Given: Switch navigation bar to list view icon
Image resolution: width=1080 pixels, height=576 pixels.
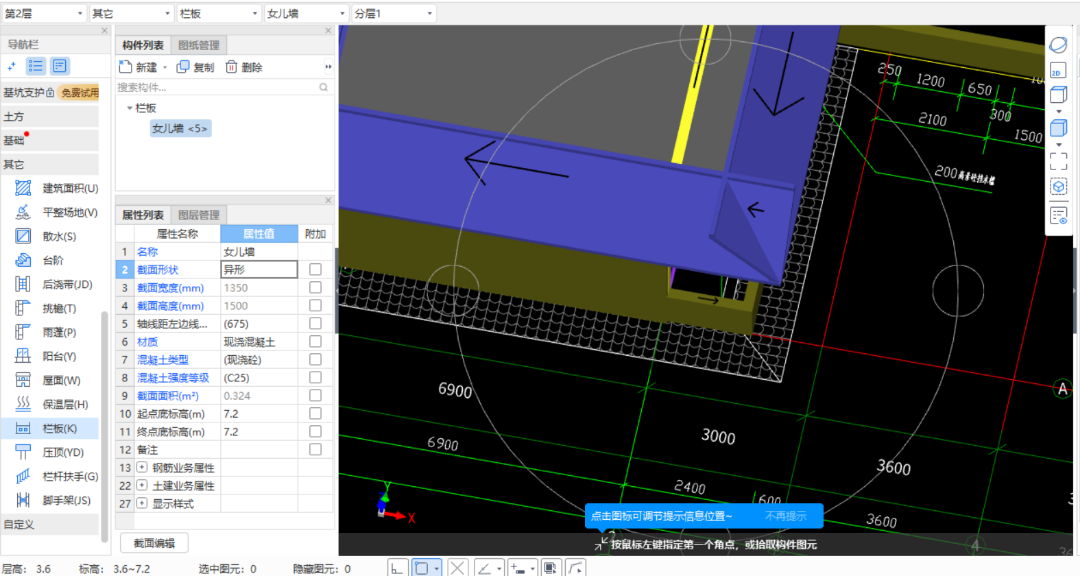Looking at the screenshot, I should [36, 66].
